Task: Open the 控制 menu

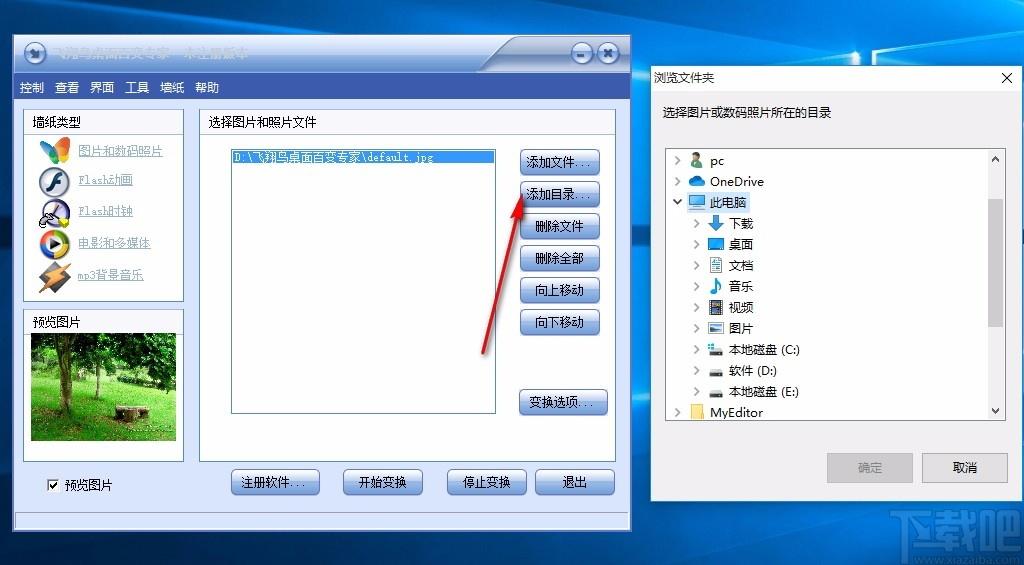Action: [31, 88]
